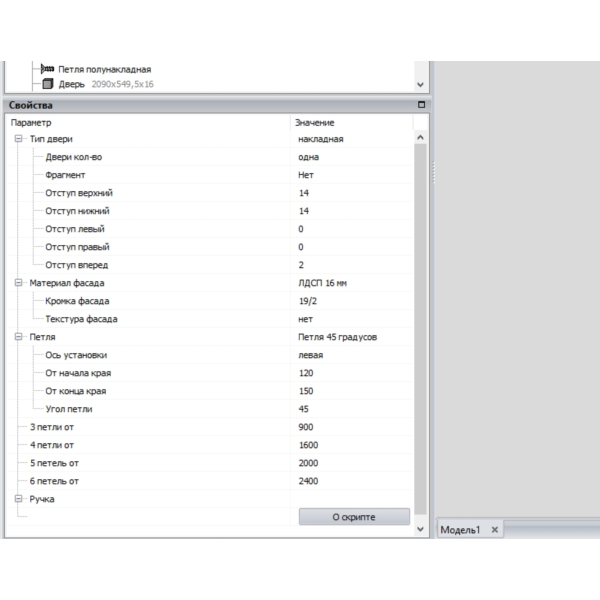Click the Дверь panel icon in tree
The image size is (600, 600).
click(x=47, y=84)
